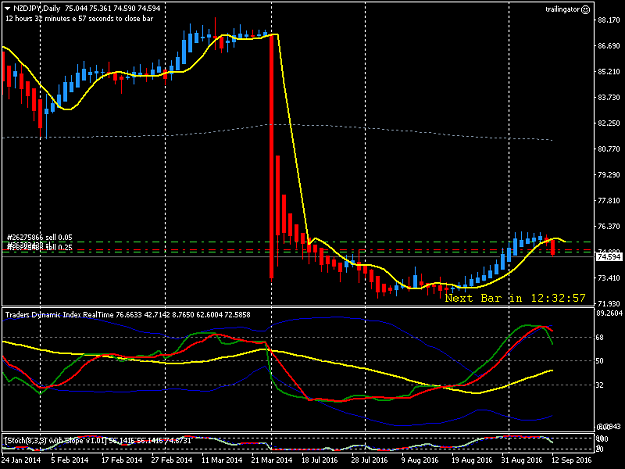Viewport: 625px width, 469px height.
Task: Click the Next Bar in 12:32:57 label
Action: [x=515, y=298]
